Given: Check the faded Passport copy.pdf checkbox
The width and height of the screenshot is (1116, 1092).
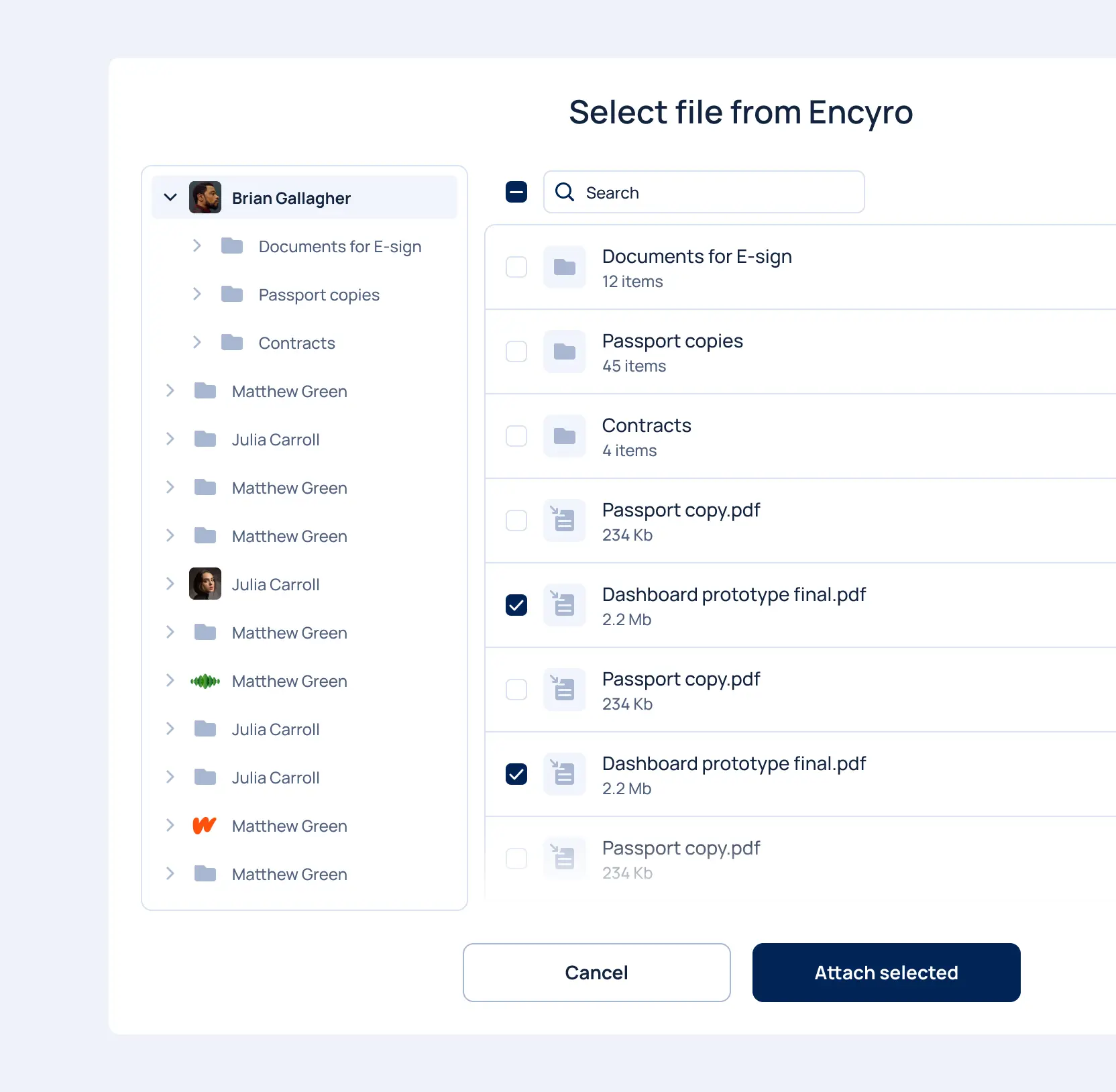Looking at the screenshot, I should [x=516, y=859].
